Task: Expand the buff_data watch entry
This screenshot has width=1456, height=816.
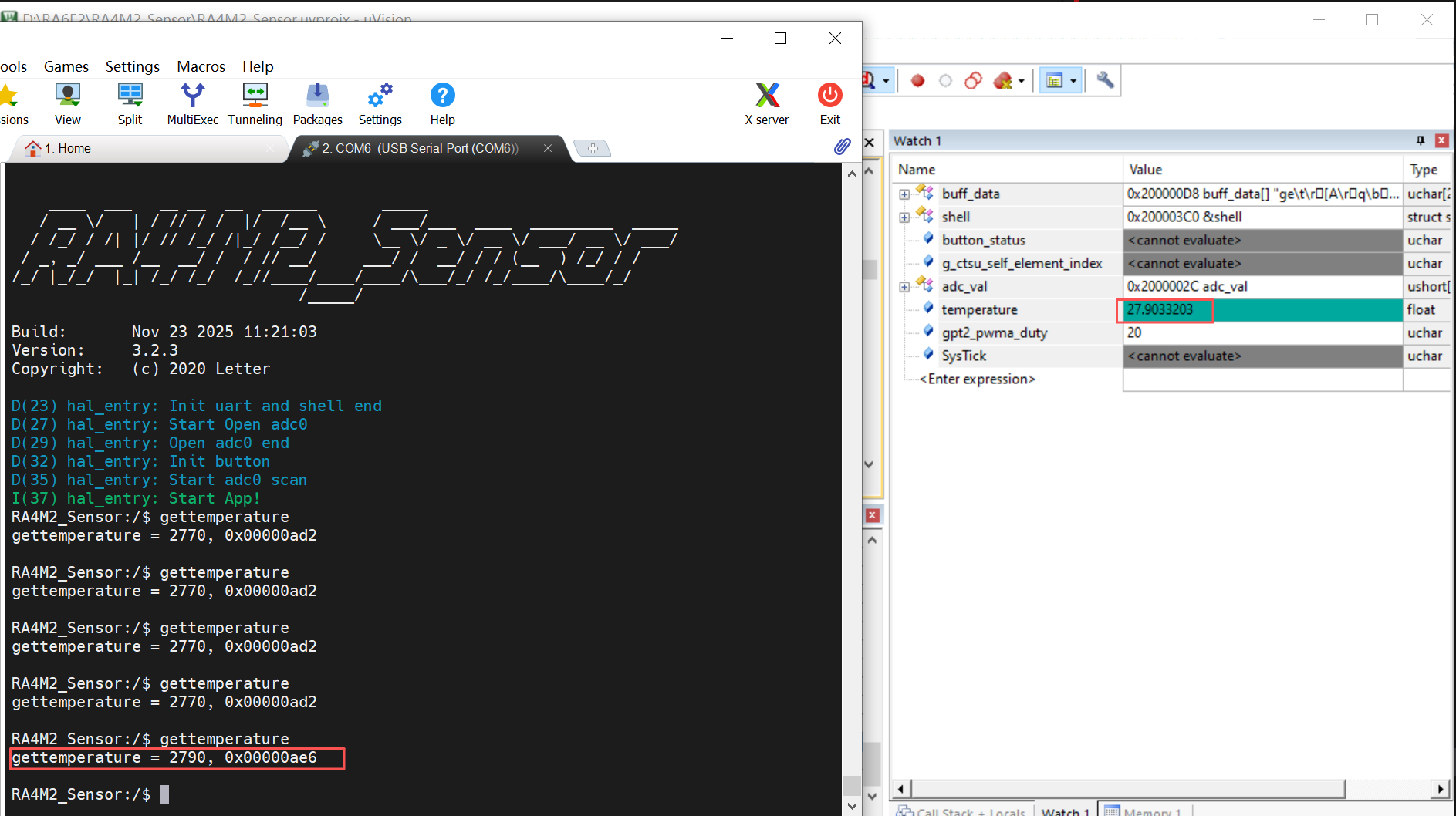Action: (904, 194)
